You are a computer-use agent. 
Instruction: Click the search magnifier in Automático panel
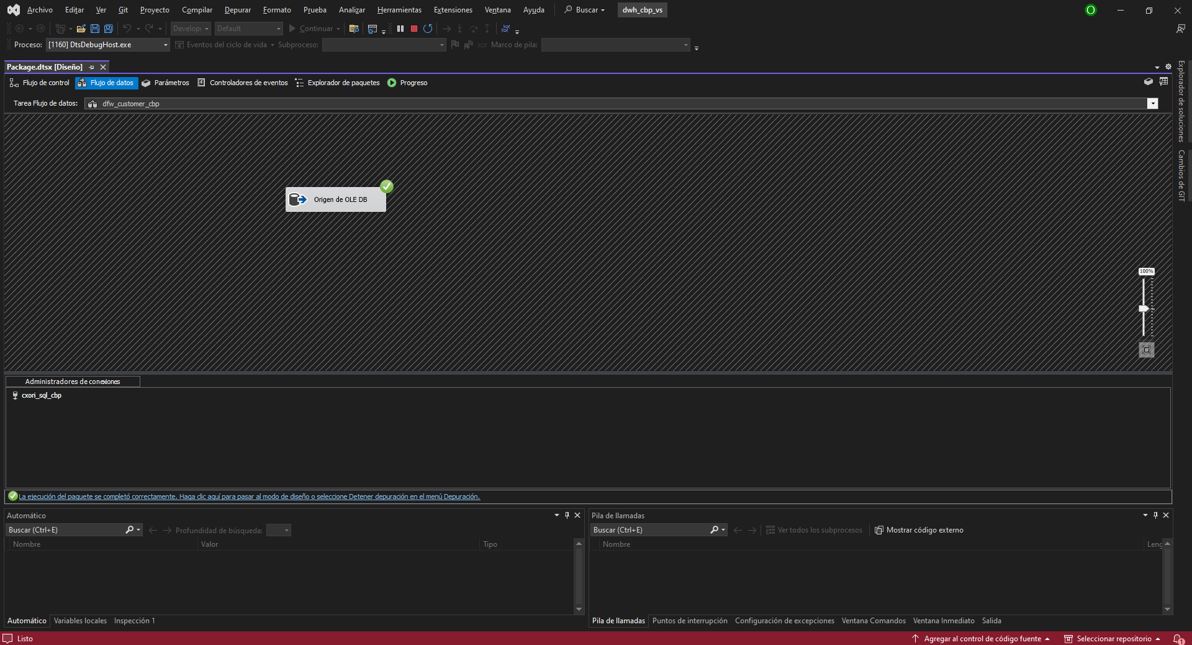tap(129, 530)
